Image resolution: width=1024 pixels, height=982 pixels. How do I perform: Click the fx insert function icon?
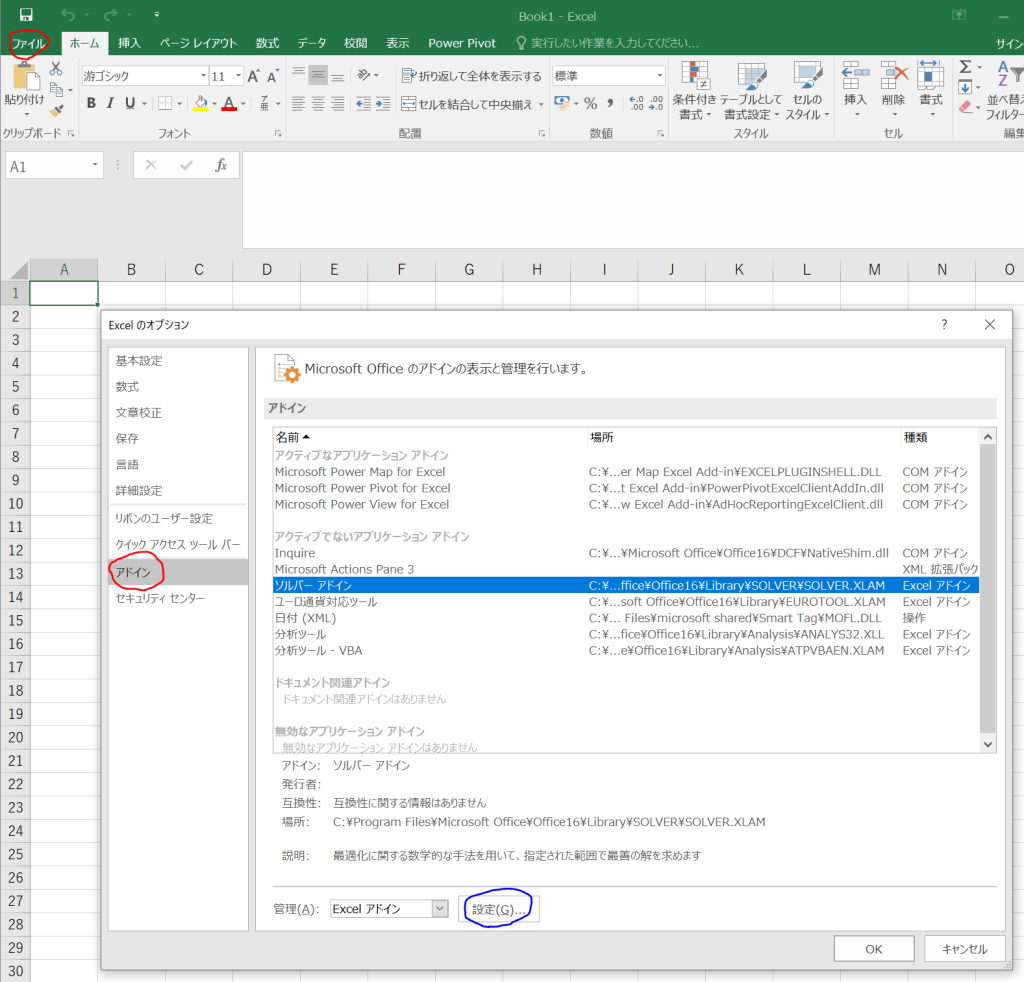coord(221,165)
